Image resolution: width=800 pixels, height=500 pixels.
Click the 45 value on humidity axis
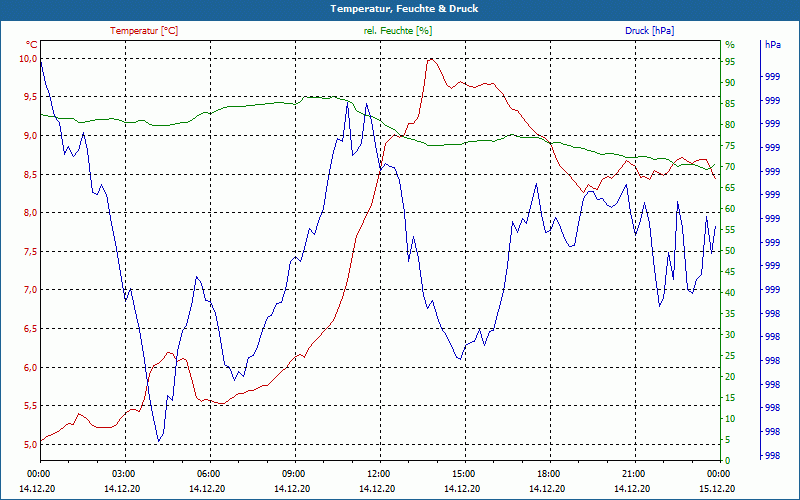[730, 271]
